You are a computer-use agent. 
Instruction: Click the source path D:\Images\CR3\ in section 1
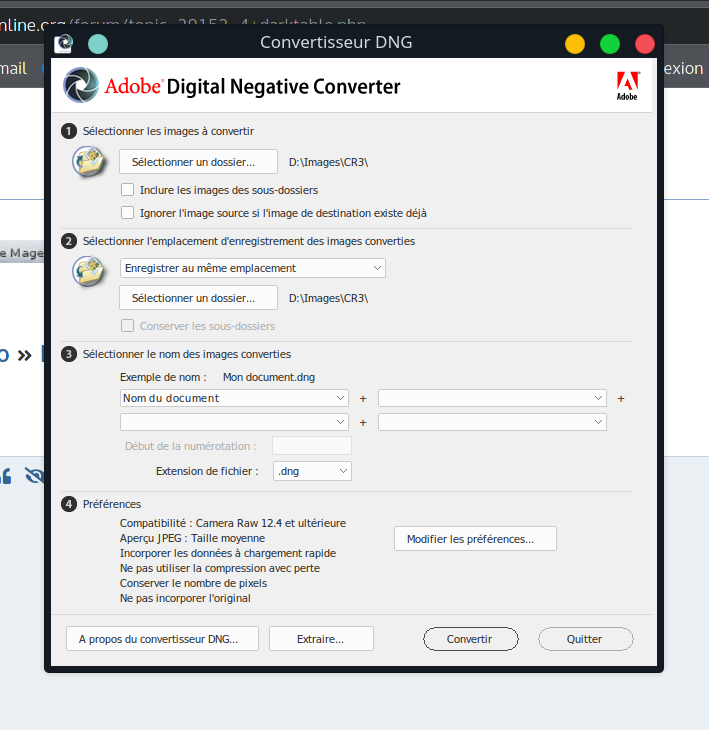coord(329,162)
